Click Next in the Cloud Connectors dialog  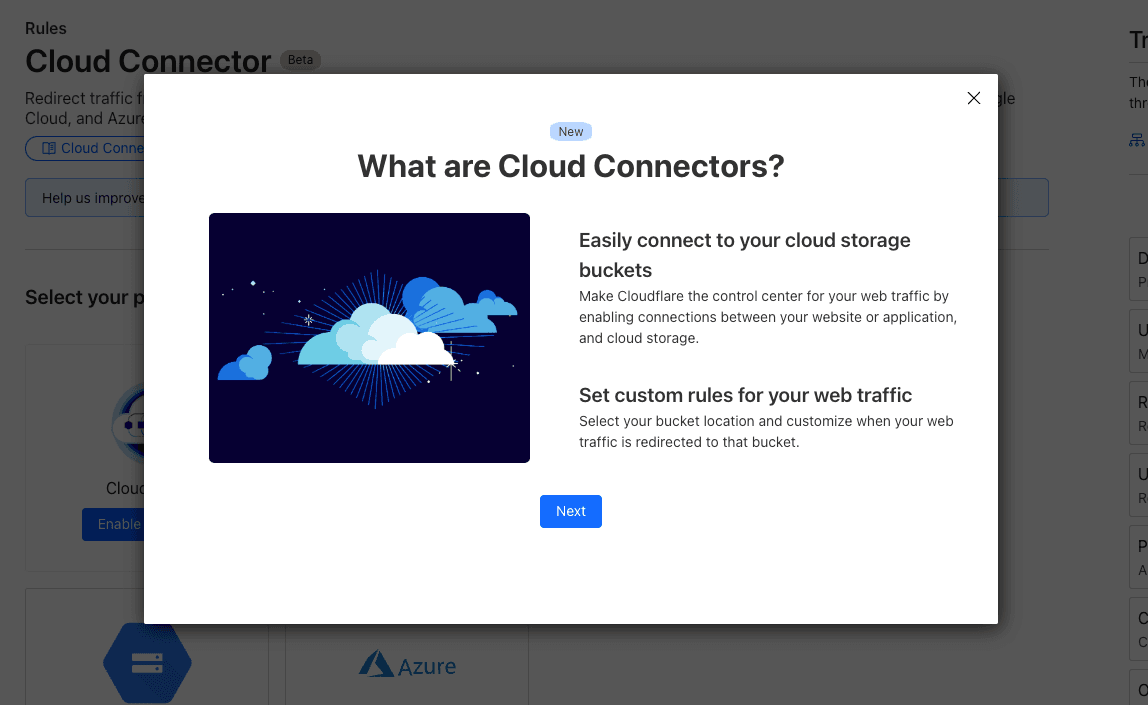coord(570,511)
